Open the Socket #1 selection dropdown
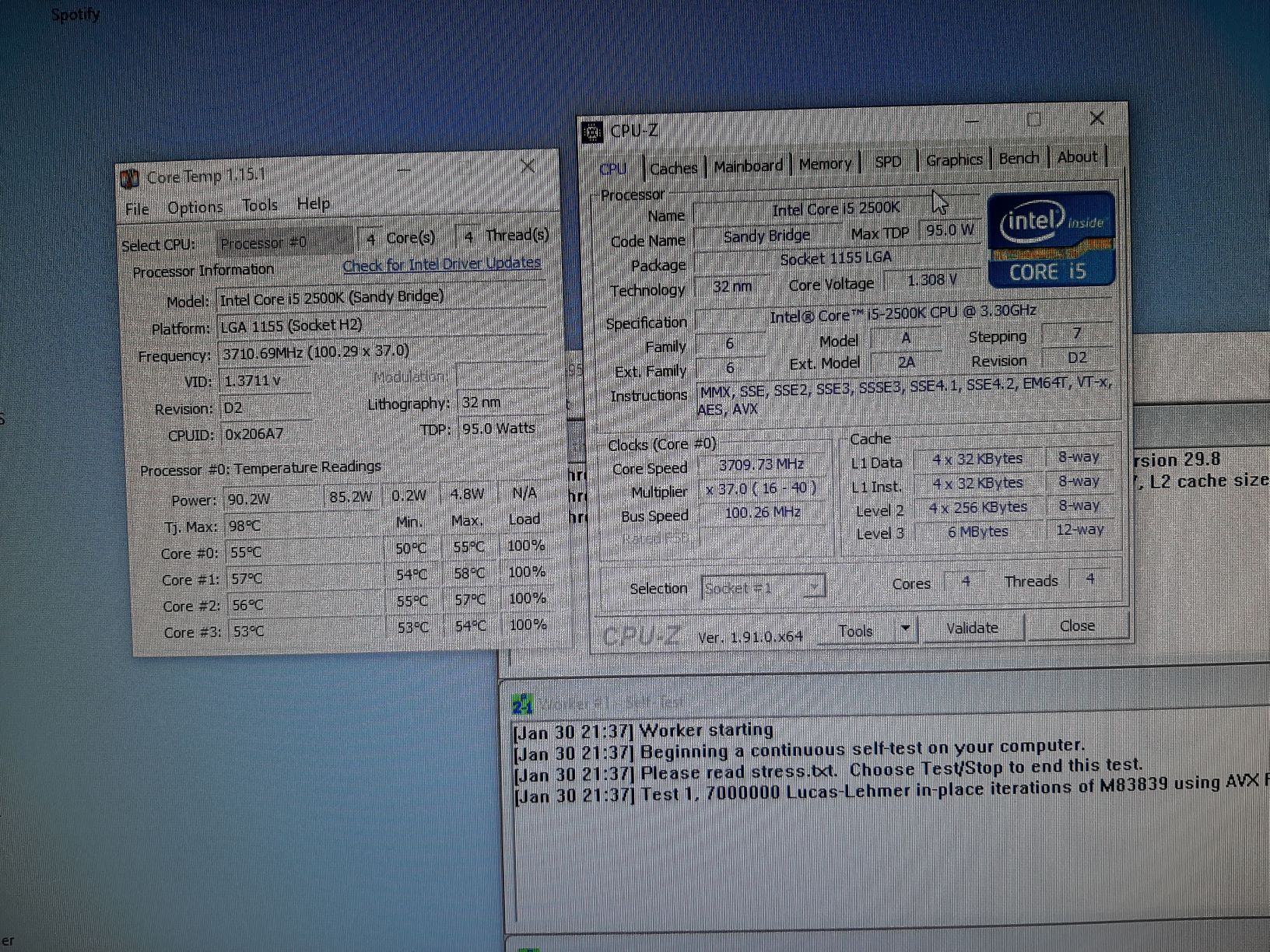 (x=763, y=587)
